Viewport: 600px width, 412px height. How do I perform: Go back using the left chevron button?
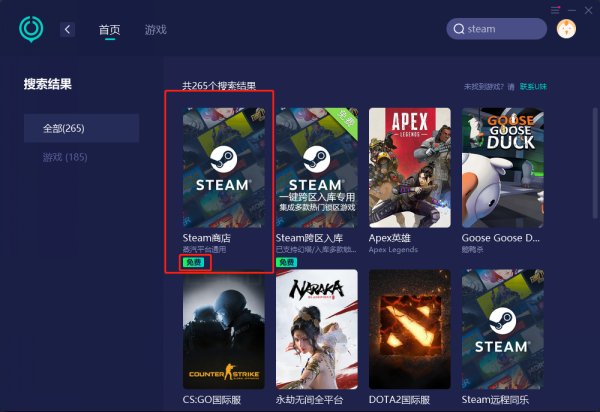point(67,29)
